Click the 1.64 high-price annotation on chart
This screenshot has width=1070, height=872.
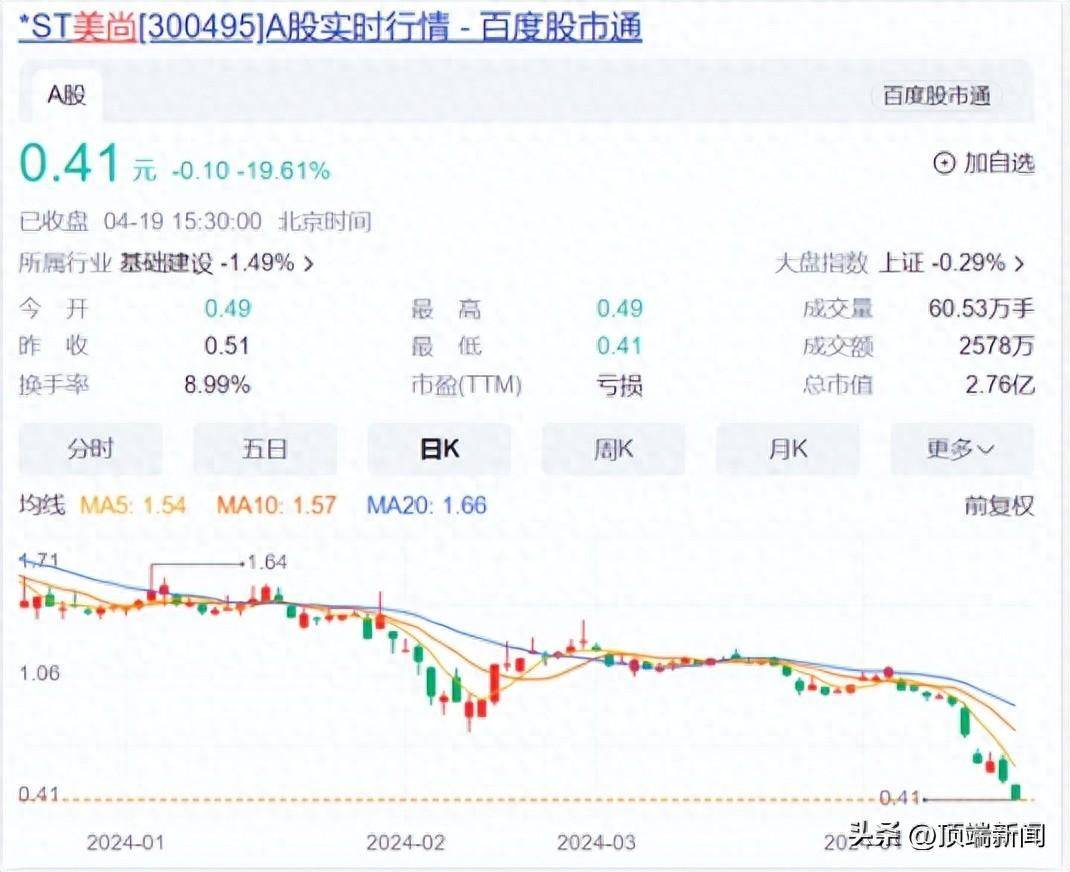pos(268,562)
